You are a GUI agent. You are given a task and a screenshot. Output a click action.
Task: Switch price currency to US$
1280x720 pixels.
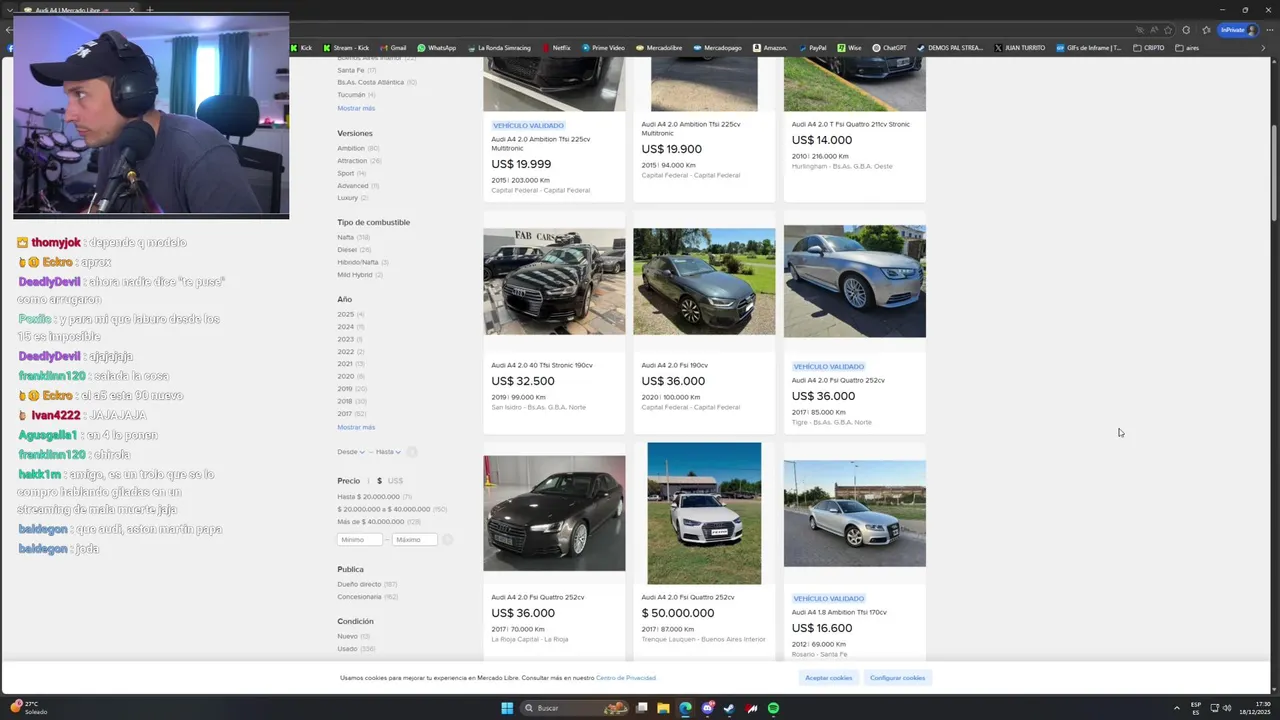[x=395, y=481]
